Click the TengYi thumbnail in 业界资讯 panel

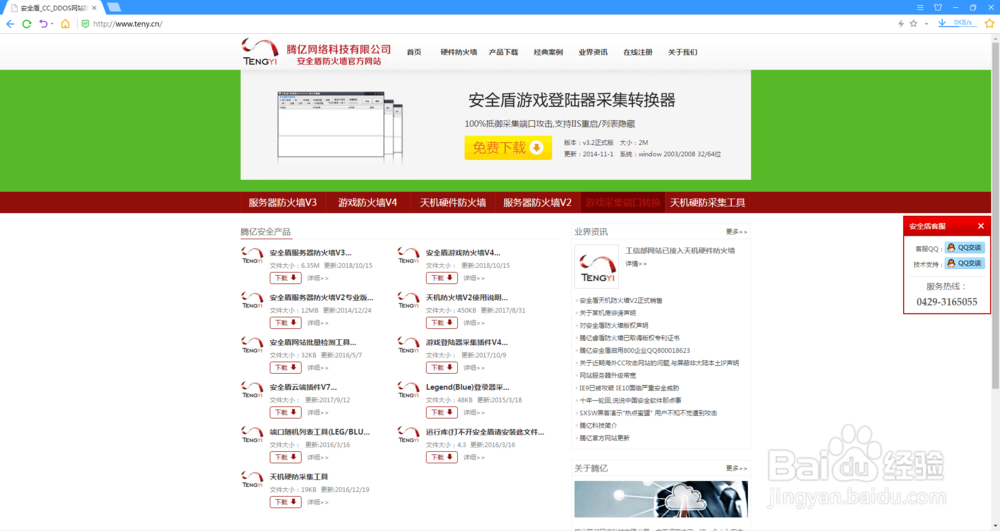pyautogui.click(x=596, y=266)
